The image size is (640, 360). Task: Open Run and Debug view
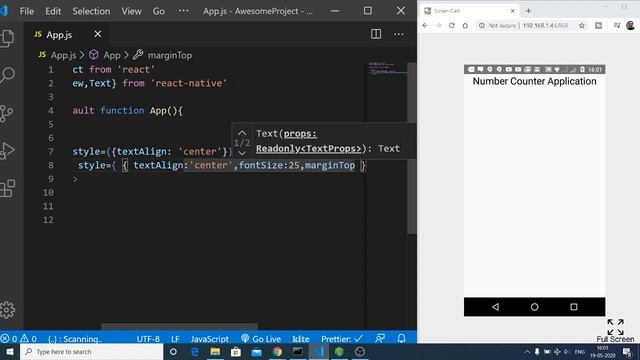[8, 151]
